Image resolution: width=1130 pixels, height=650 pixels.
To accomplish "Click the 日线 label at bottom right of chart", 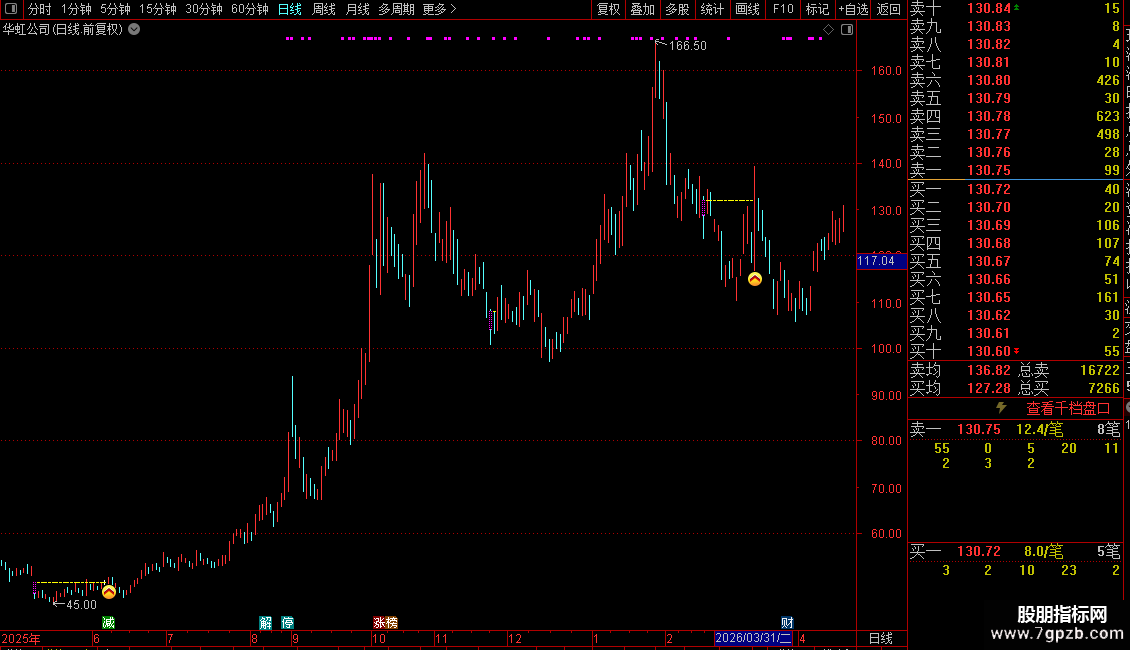I will coord(881,638).
